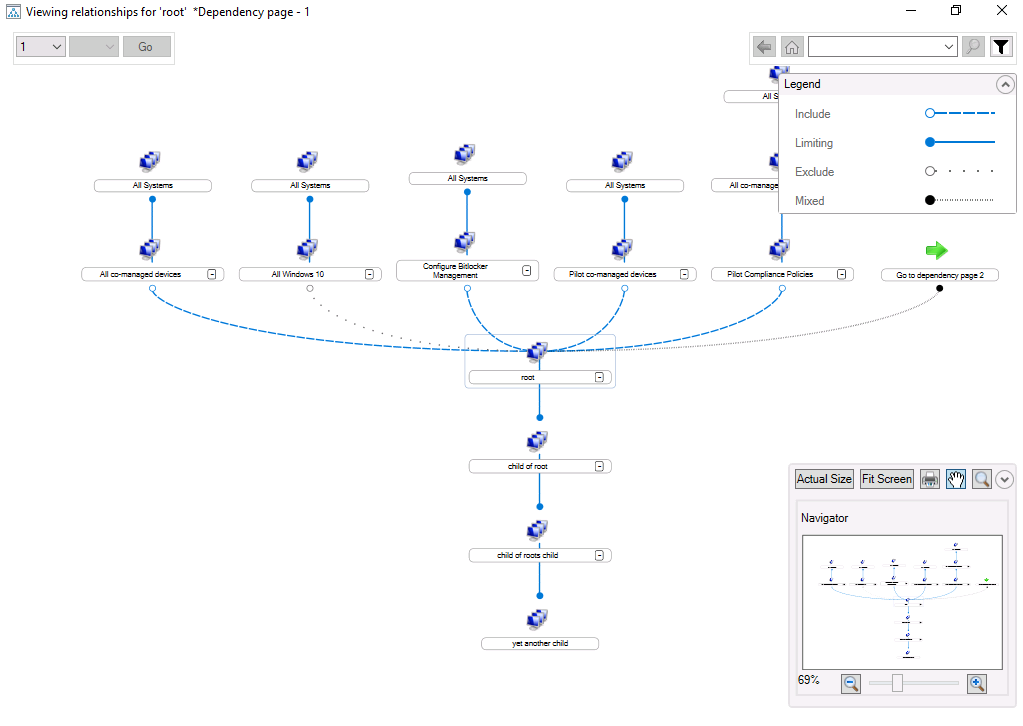The height and width of the screenshot is (726, 1023).
Task: Click the child of root collection icon
Action: point(537,441)
